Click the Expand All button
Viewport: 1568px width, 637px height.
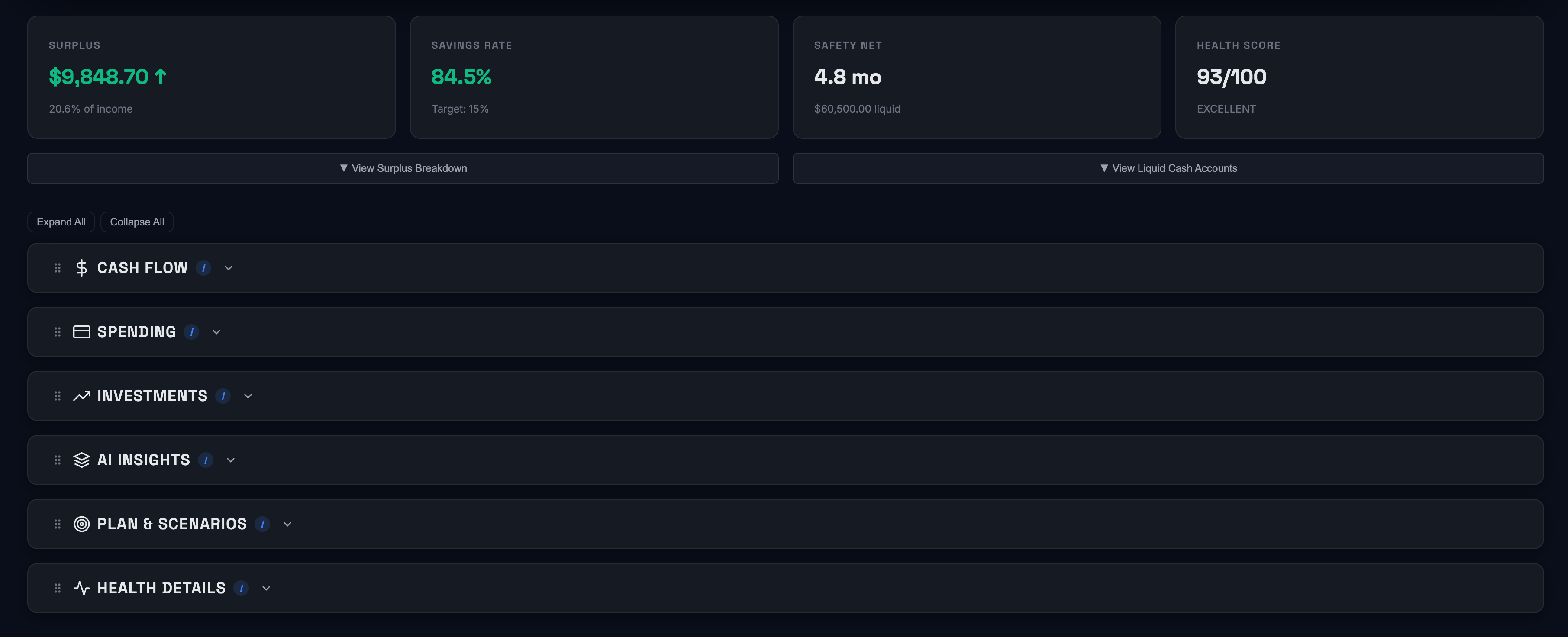61,222
